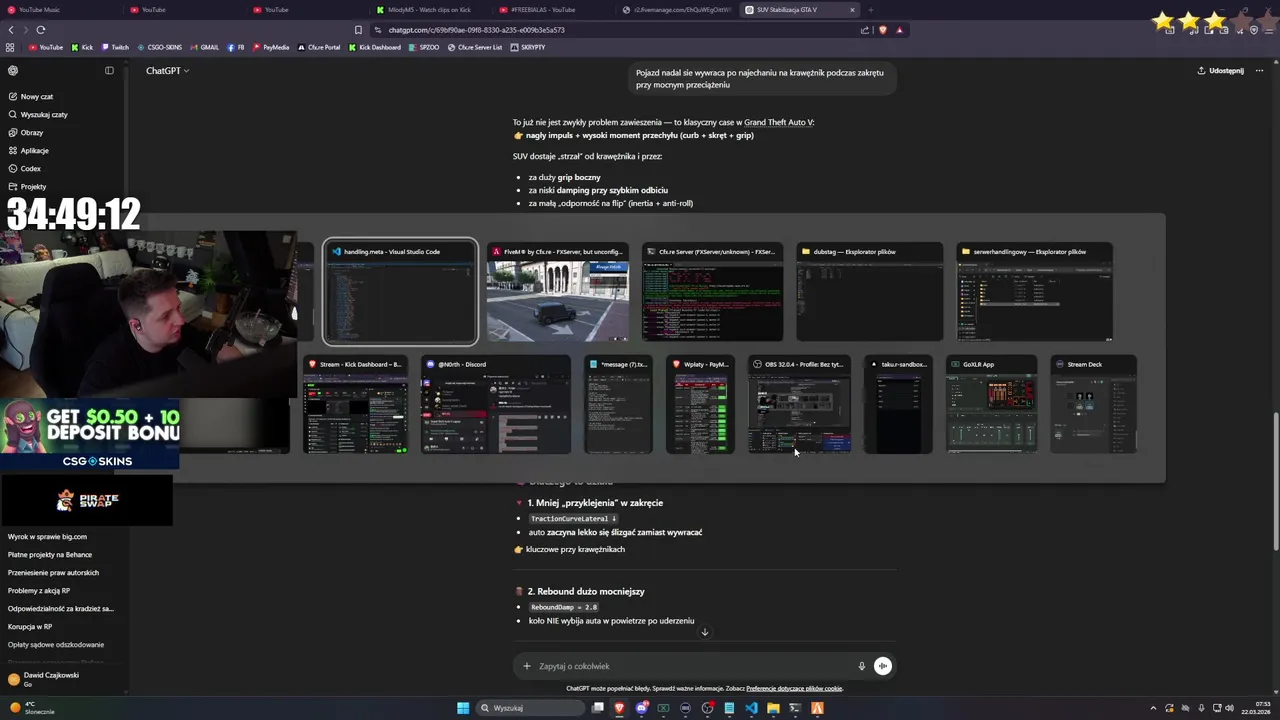Click the Udostępnij share button
Viewport: 1280px width, 720px height.
coord(1220,71)
